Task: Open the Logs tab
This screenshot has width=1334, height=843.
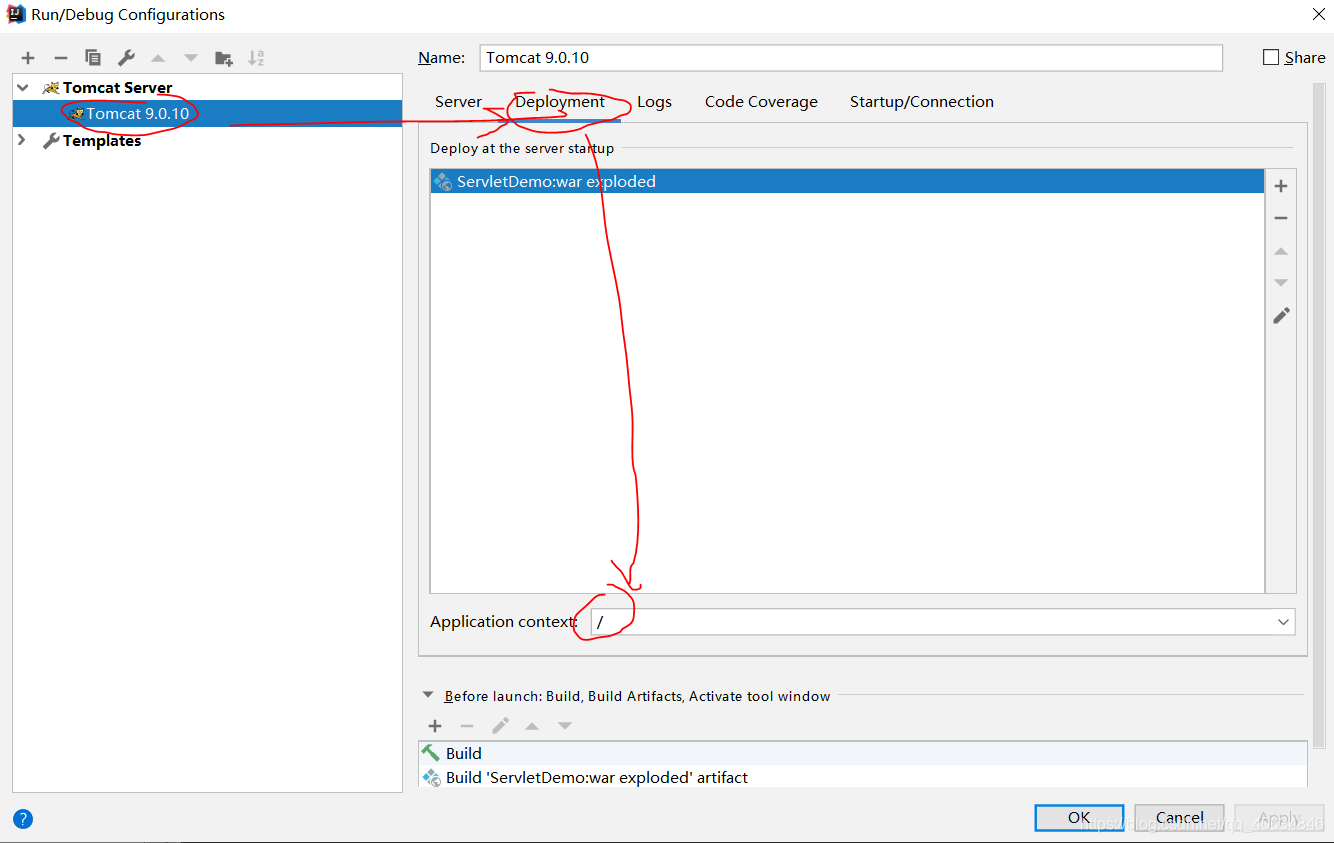Action: point(654,102)
